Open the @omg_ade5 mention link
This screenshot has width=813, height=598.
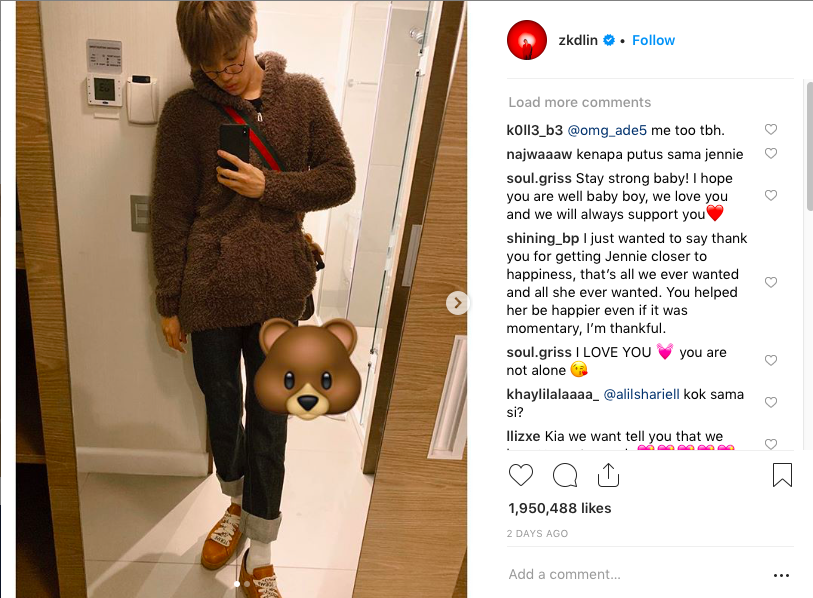click(x=607, y=130)
